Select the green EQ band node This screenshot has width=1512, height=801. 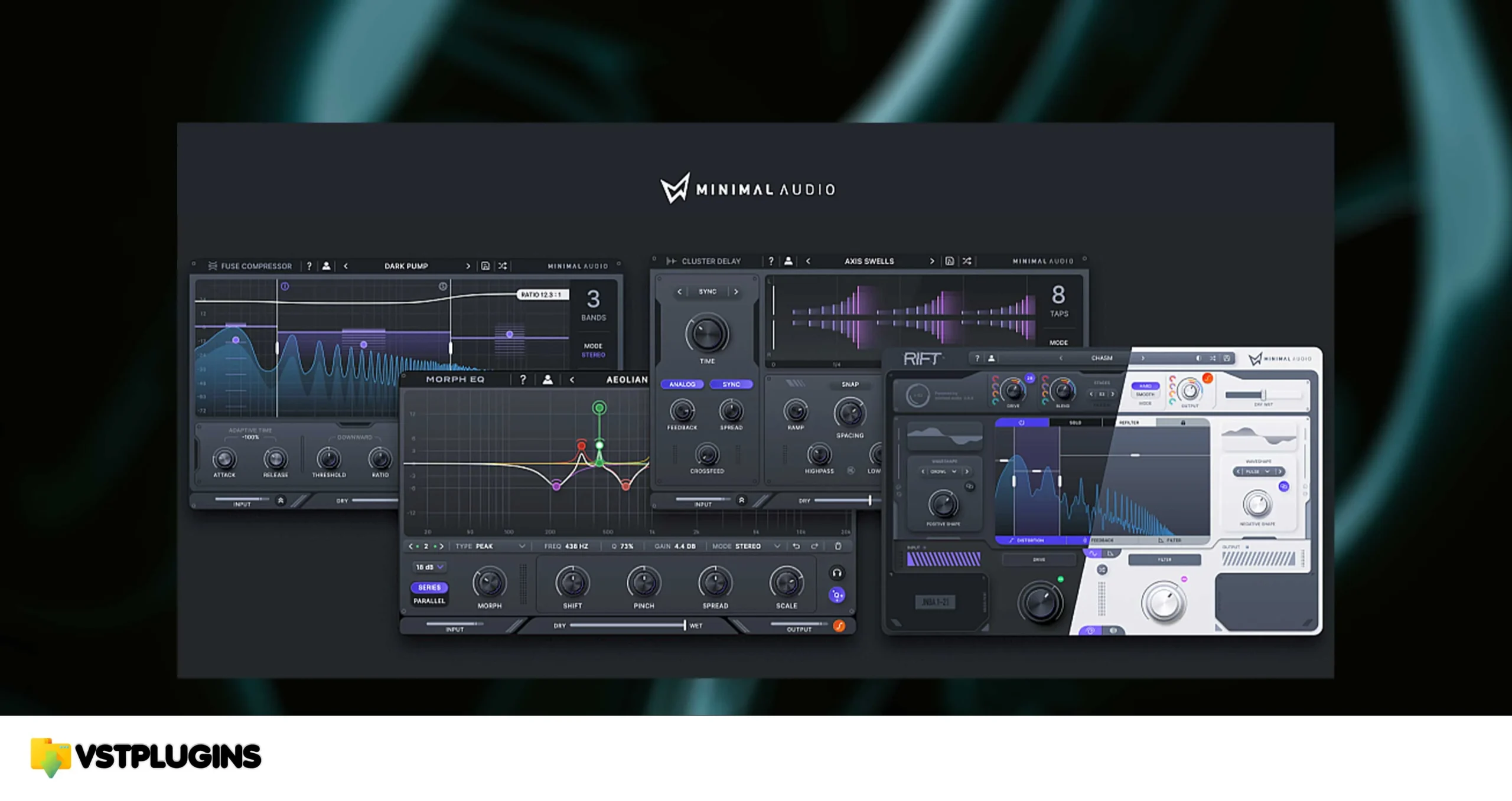coord(599,407)
